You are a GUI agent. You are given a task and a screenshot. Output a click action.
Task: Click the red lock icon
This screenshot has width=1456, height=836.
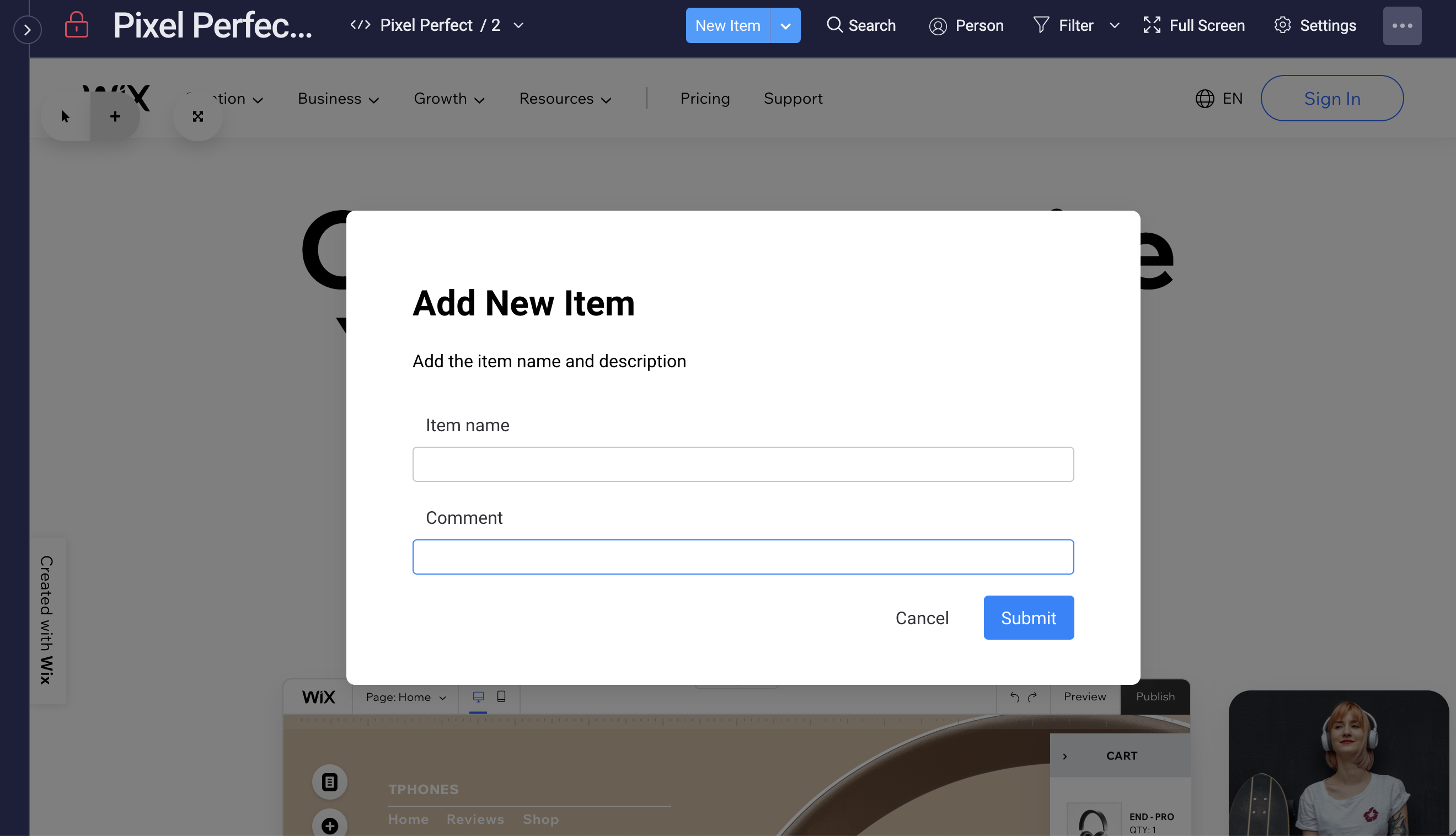[x=76, y=25]
